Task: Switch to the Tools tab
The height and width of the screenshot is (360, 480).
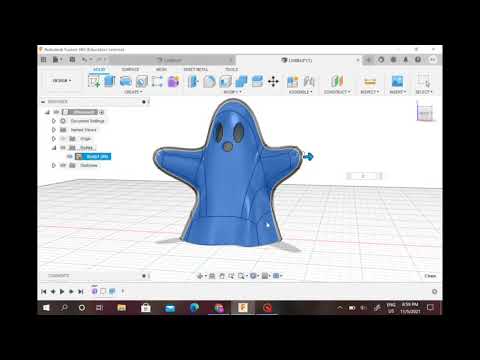Action: click(231, 69)
